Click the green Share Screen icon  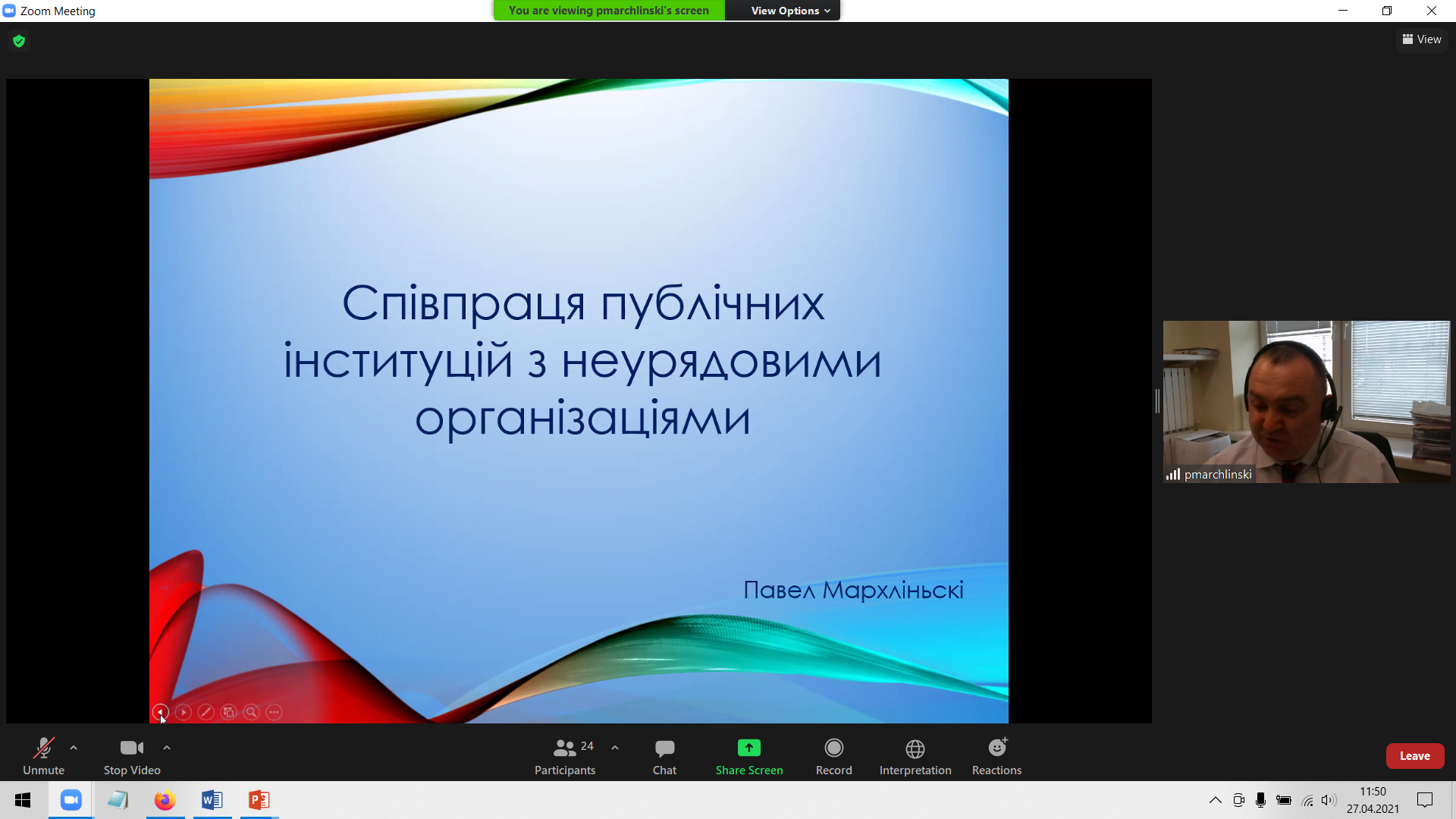tap(748, 748)
